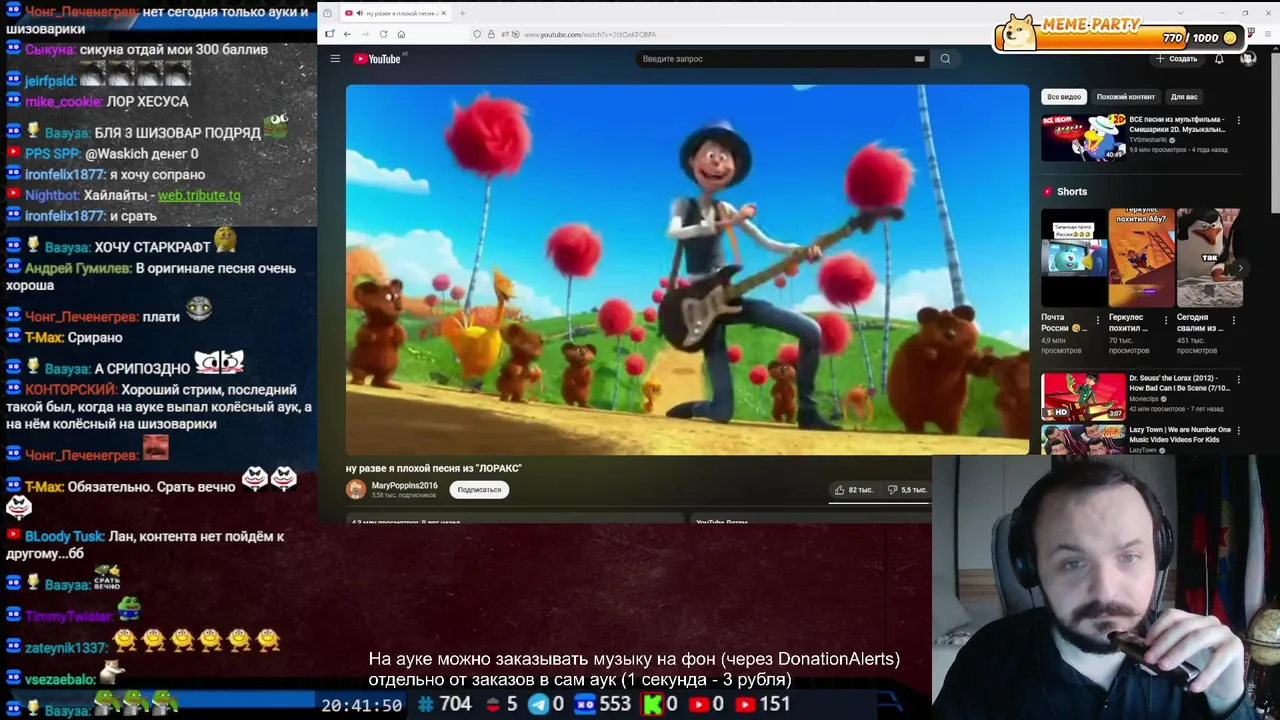Click chat username ironfelix1877 saying сопрано
Screen dimensions: 1280x720
65,174
